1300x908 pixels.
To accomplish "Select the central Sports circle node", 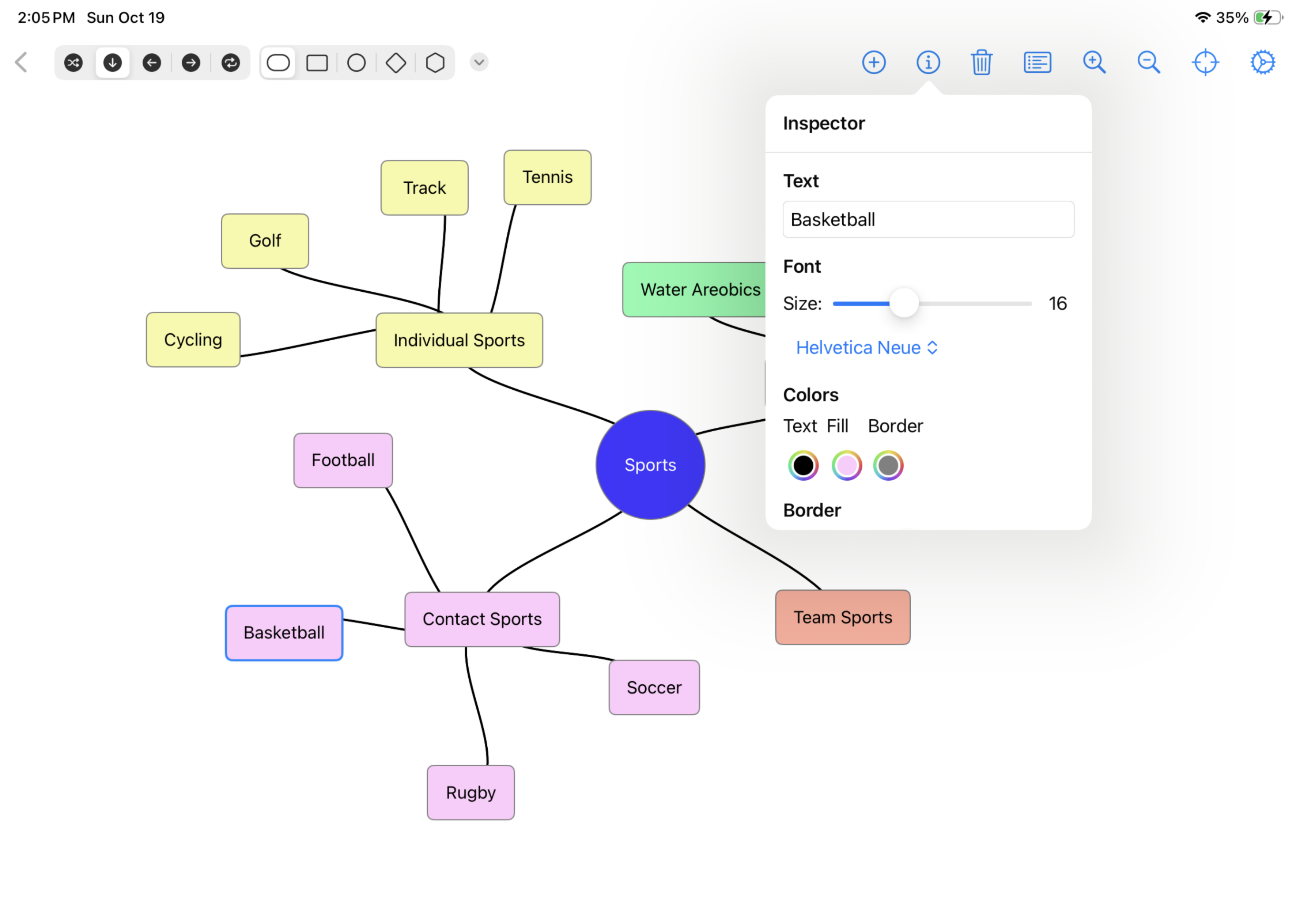I will pos(650,465).
